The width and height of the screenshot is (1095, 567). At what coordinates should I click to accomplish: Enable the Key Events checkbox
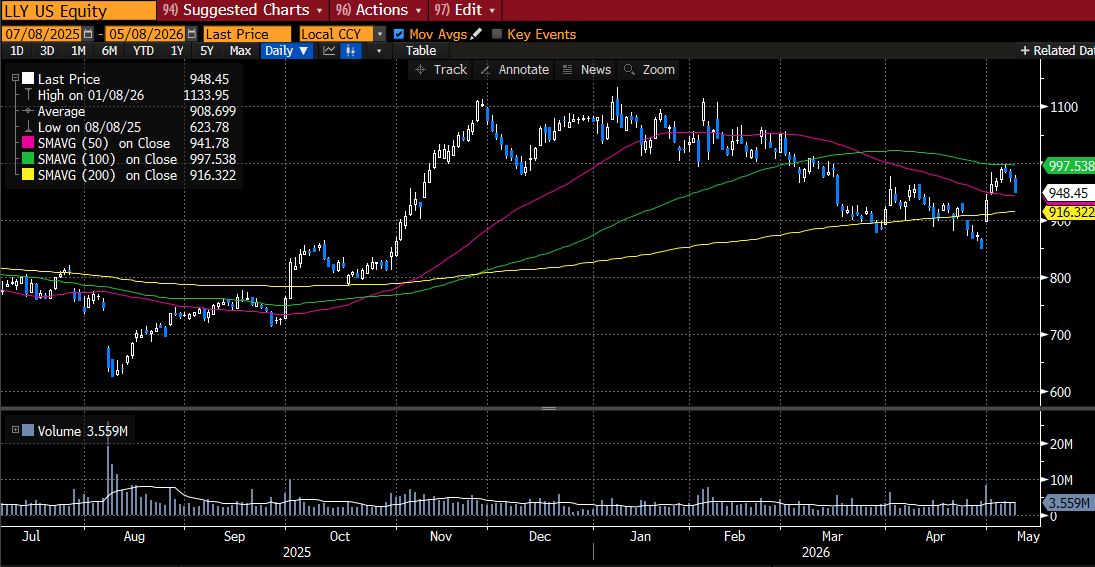coord(497,34)
